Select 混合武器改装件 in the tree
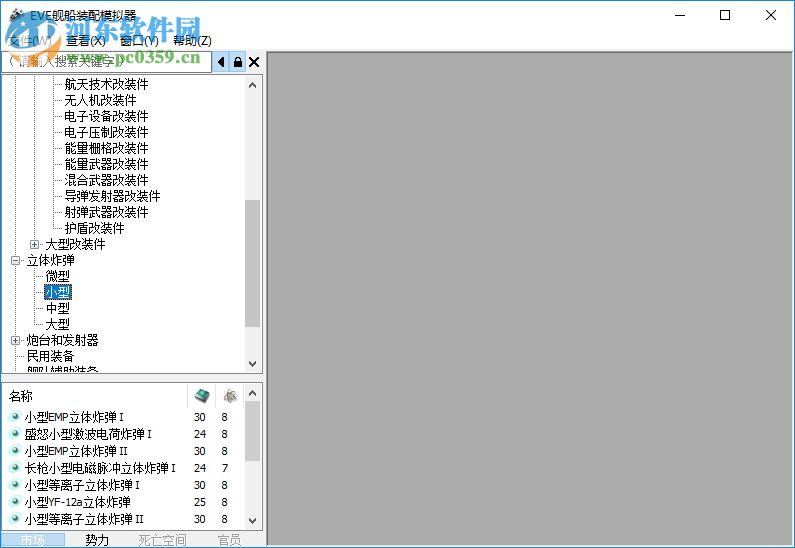Image resolution: width=795 pixels, height=548 pixels. [106, 180]
